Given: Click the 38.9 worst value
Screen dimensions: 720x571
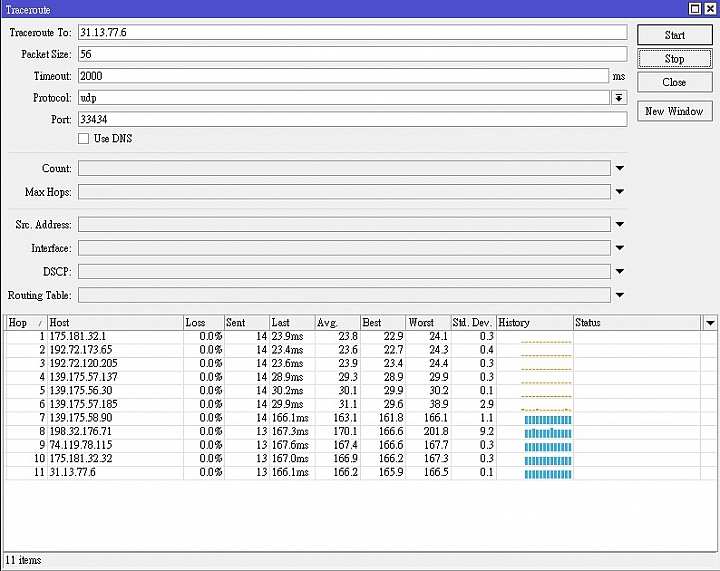Looking at the screenshot, I should (x=439, y=404).
